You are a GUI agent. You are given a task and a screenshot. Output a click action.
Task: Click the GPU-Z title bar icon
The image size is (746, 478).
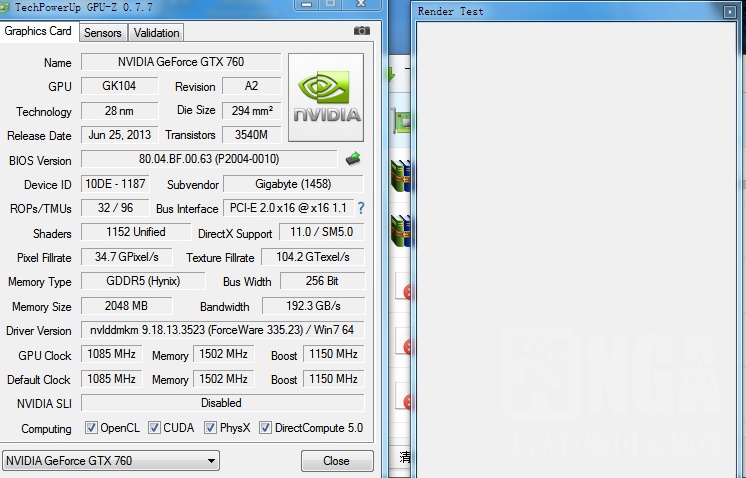tap(5, 7)
